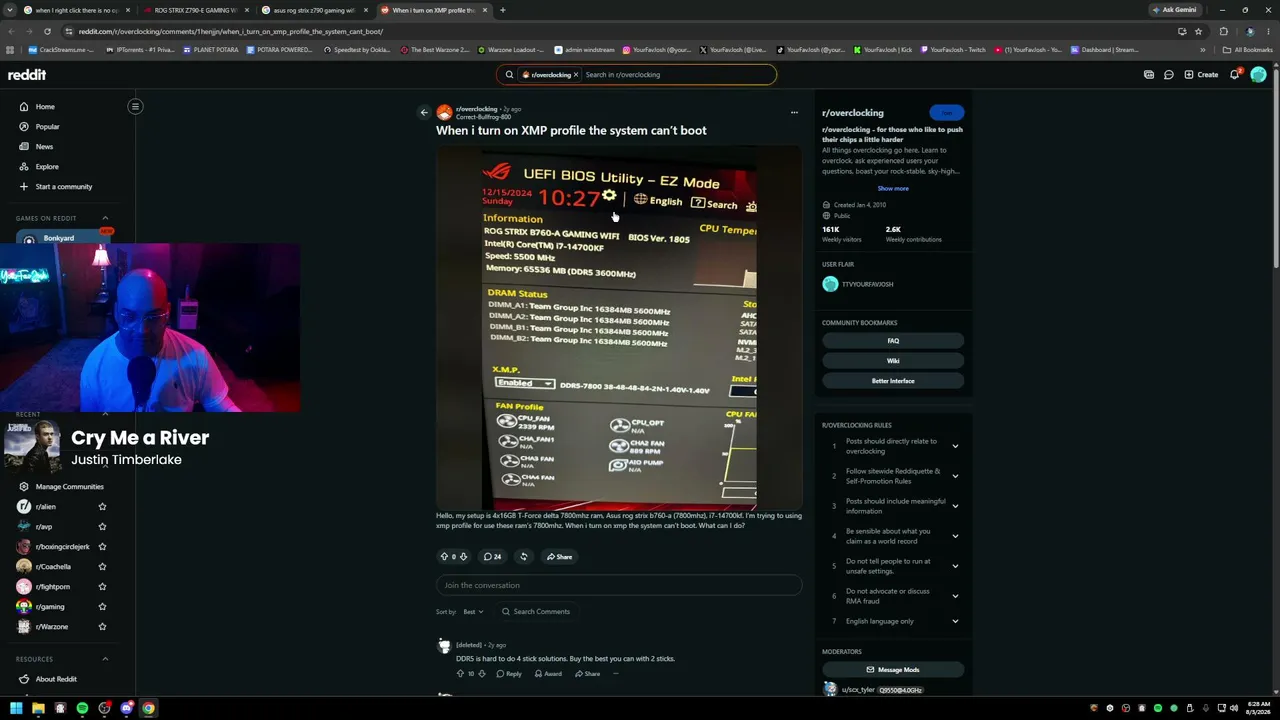Click the post's crosspost icon button

(x=523, y=557)
